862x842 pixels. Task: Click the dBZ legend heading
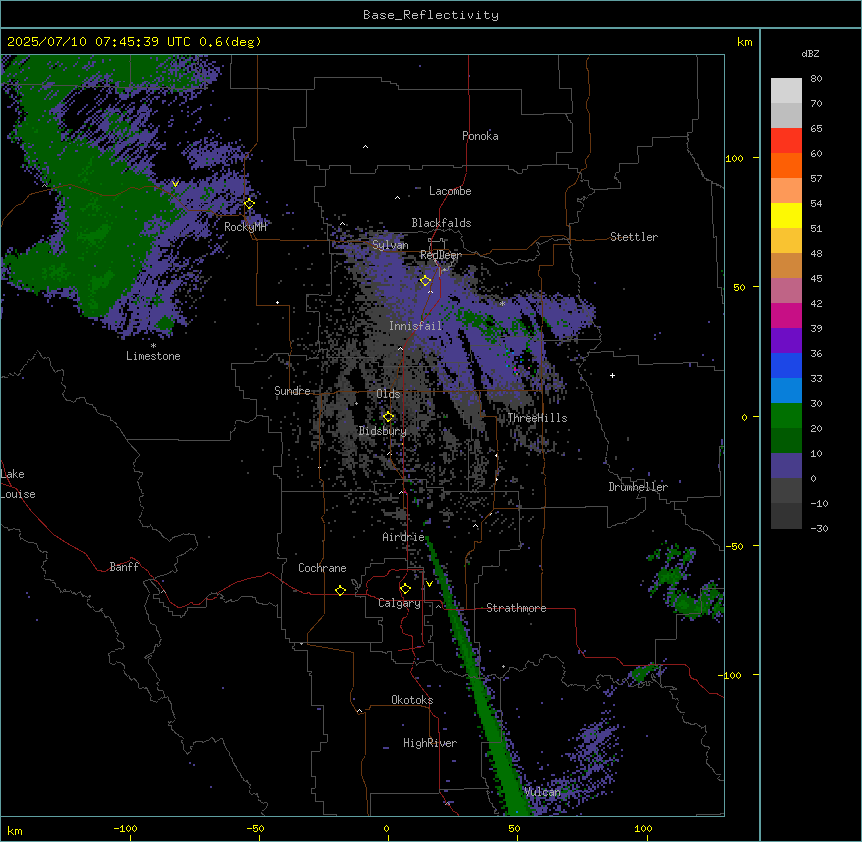click(x=810, y=54)
